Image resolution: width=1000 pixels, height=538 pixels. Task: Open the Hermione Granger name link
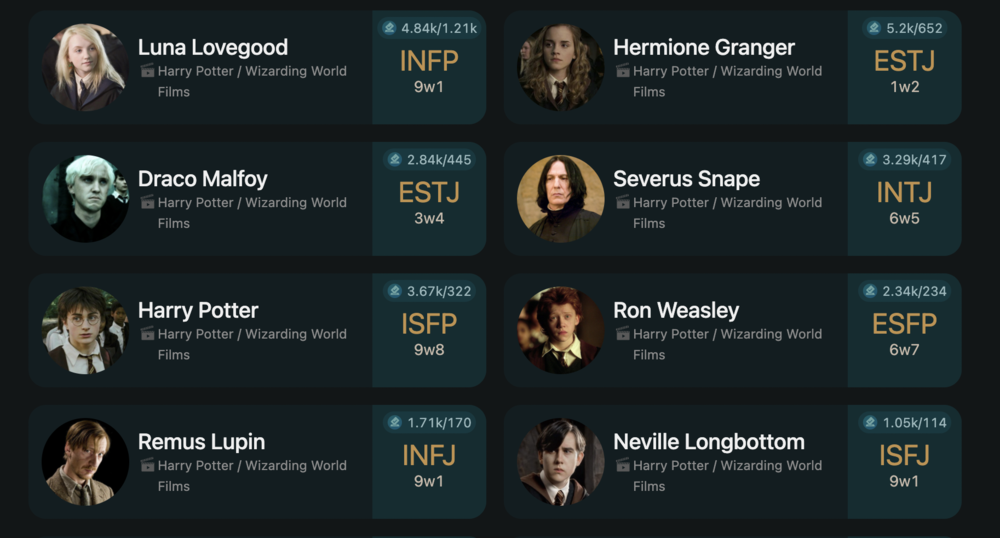point(703,47)
